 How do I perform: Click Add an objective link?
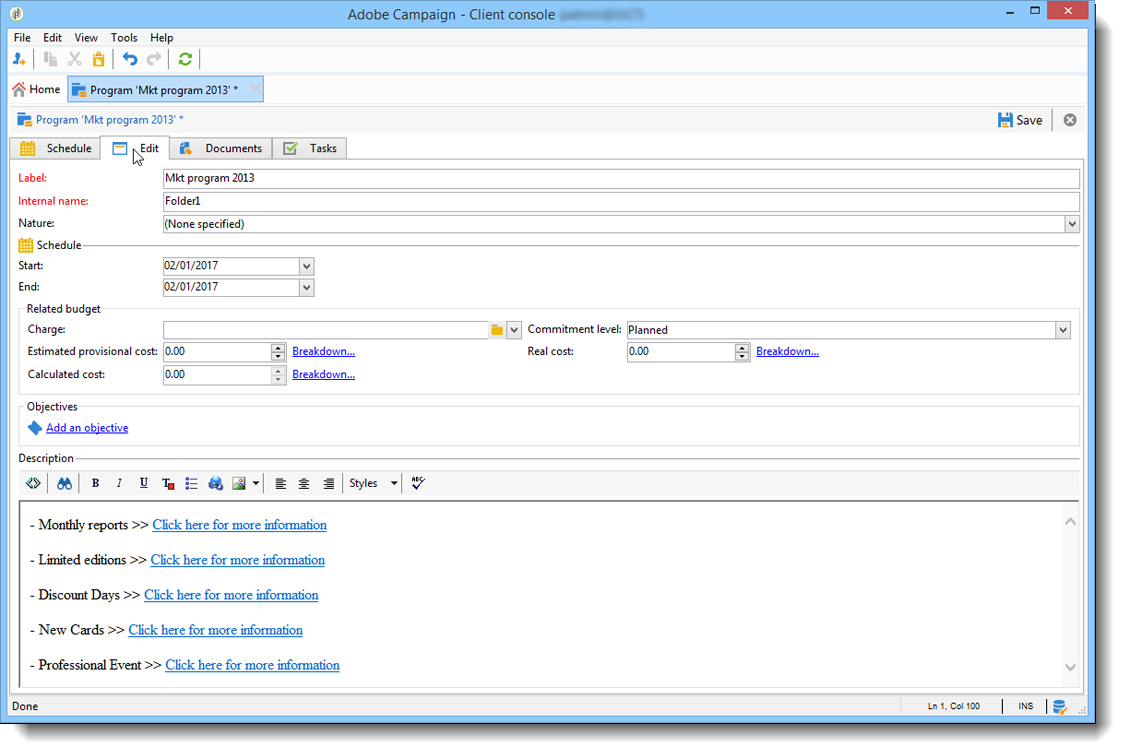point(87,428)
